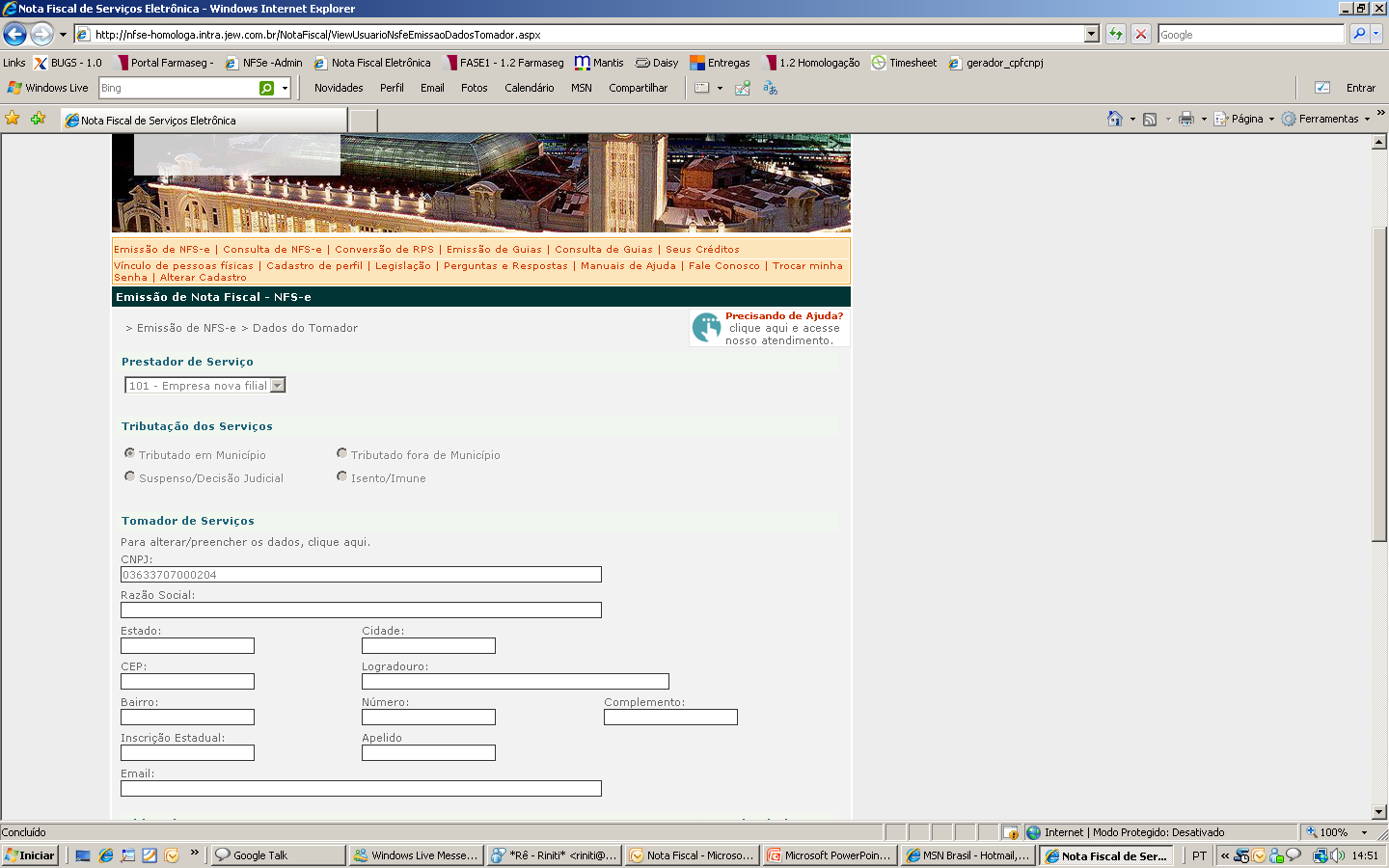Click Internet Explorer quick launch icon
This screenshot has width=1389, height=868.
tap(106, 855)
